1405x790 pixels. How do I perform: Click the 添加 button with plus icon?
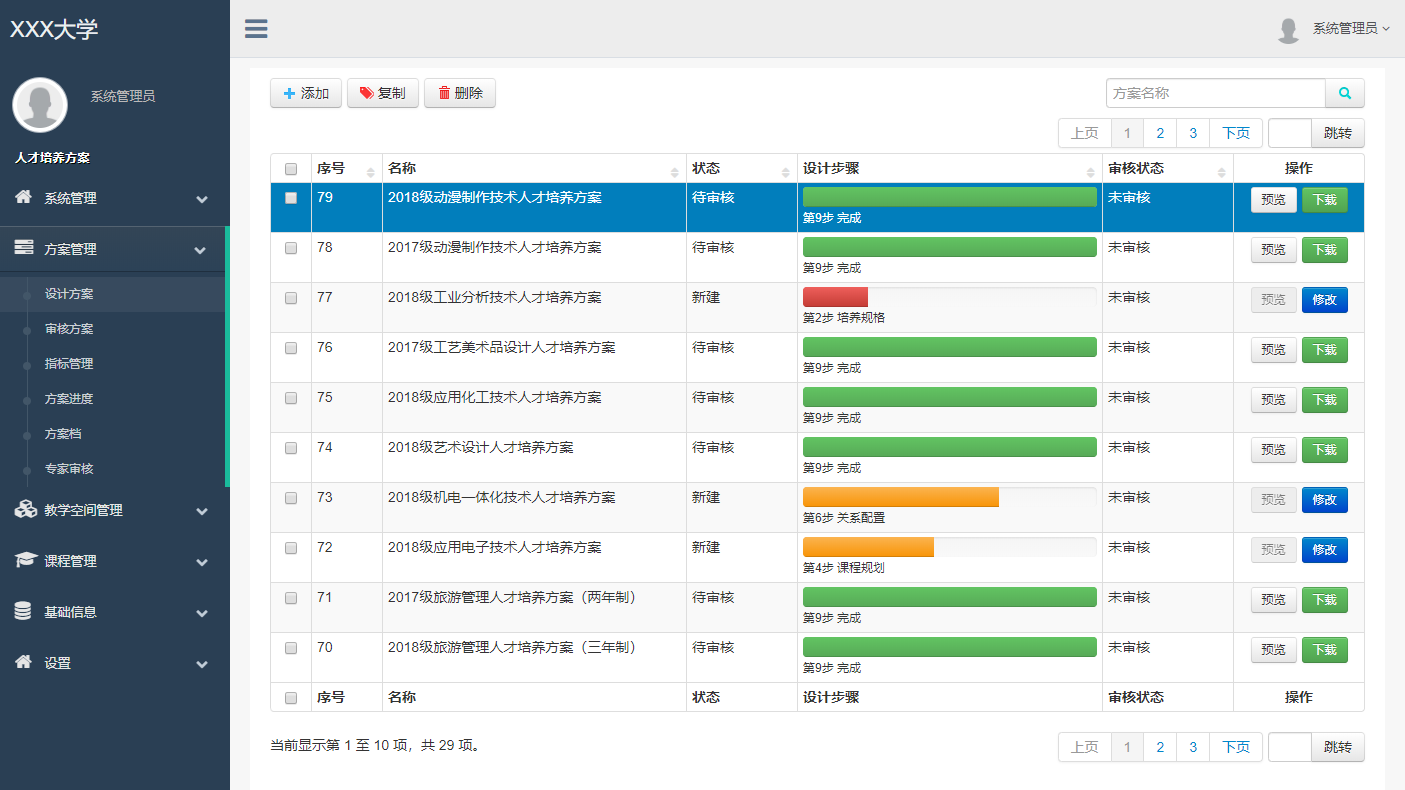[x=306, y=93]
